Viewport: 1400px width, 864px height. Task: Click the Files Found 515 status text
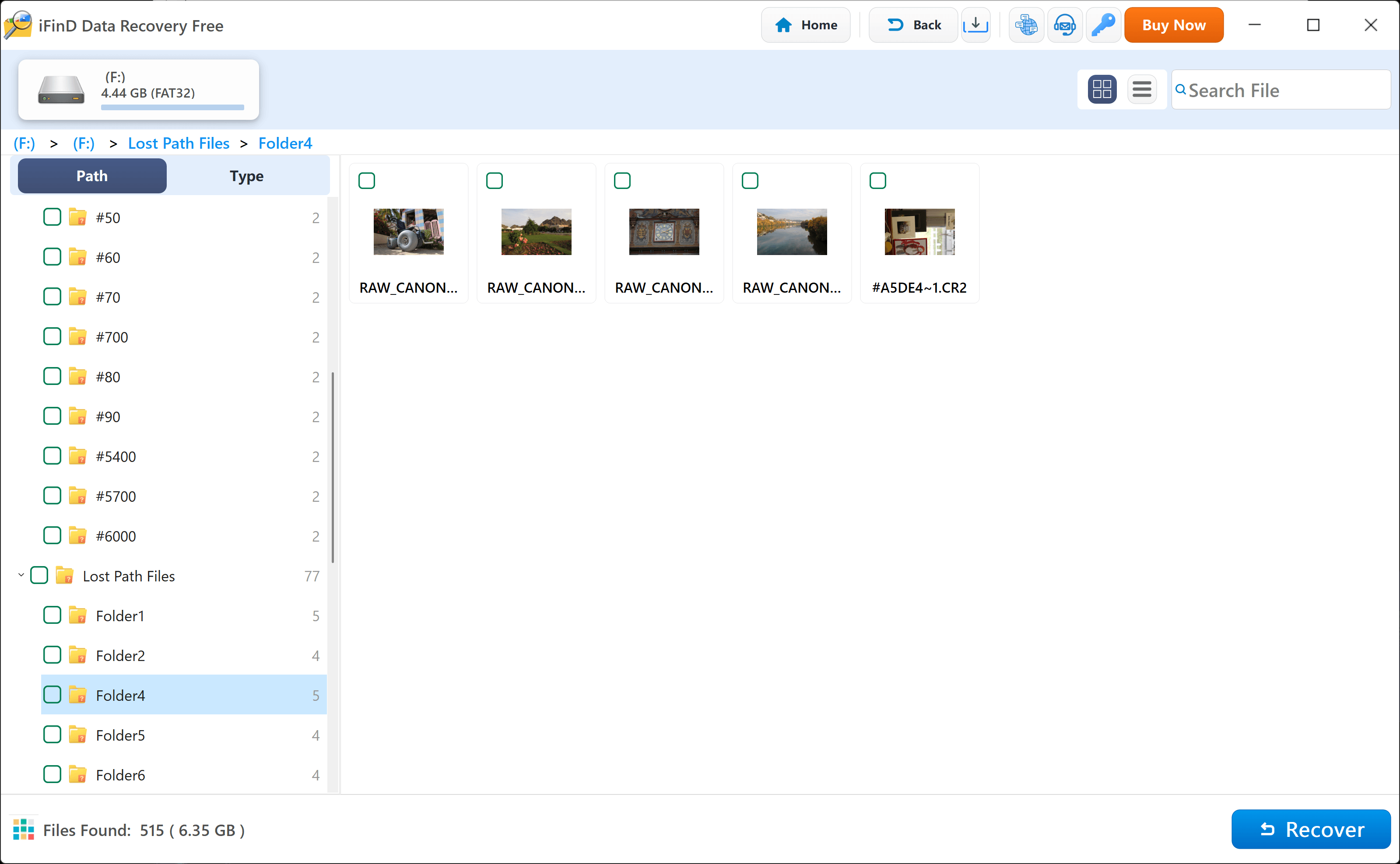(x=144, y=830)
